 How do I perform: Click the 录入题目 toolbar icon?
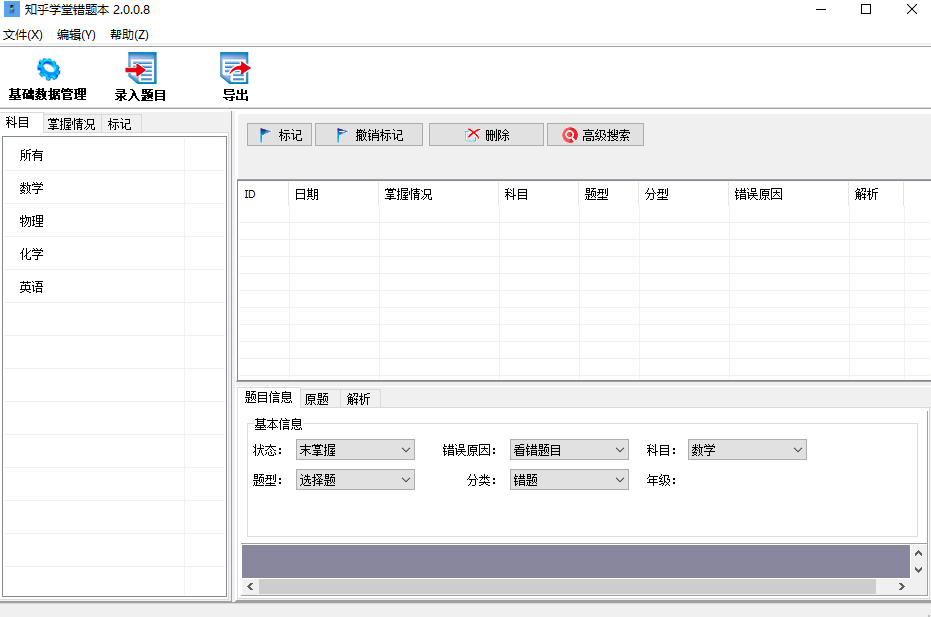click(140, 70)
